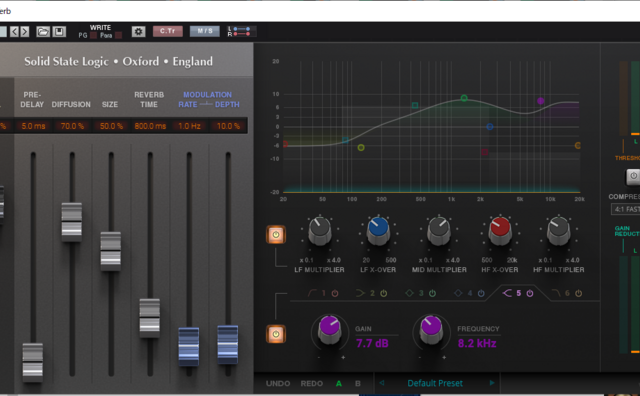640x396 pixels.
Task: Toggle the C.Tr button
Action: [x=168, y=31]
